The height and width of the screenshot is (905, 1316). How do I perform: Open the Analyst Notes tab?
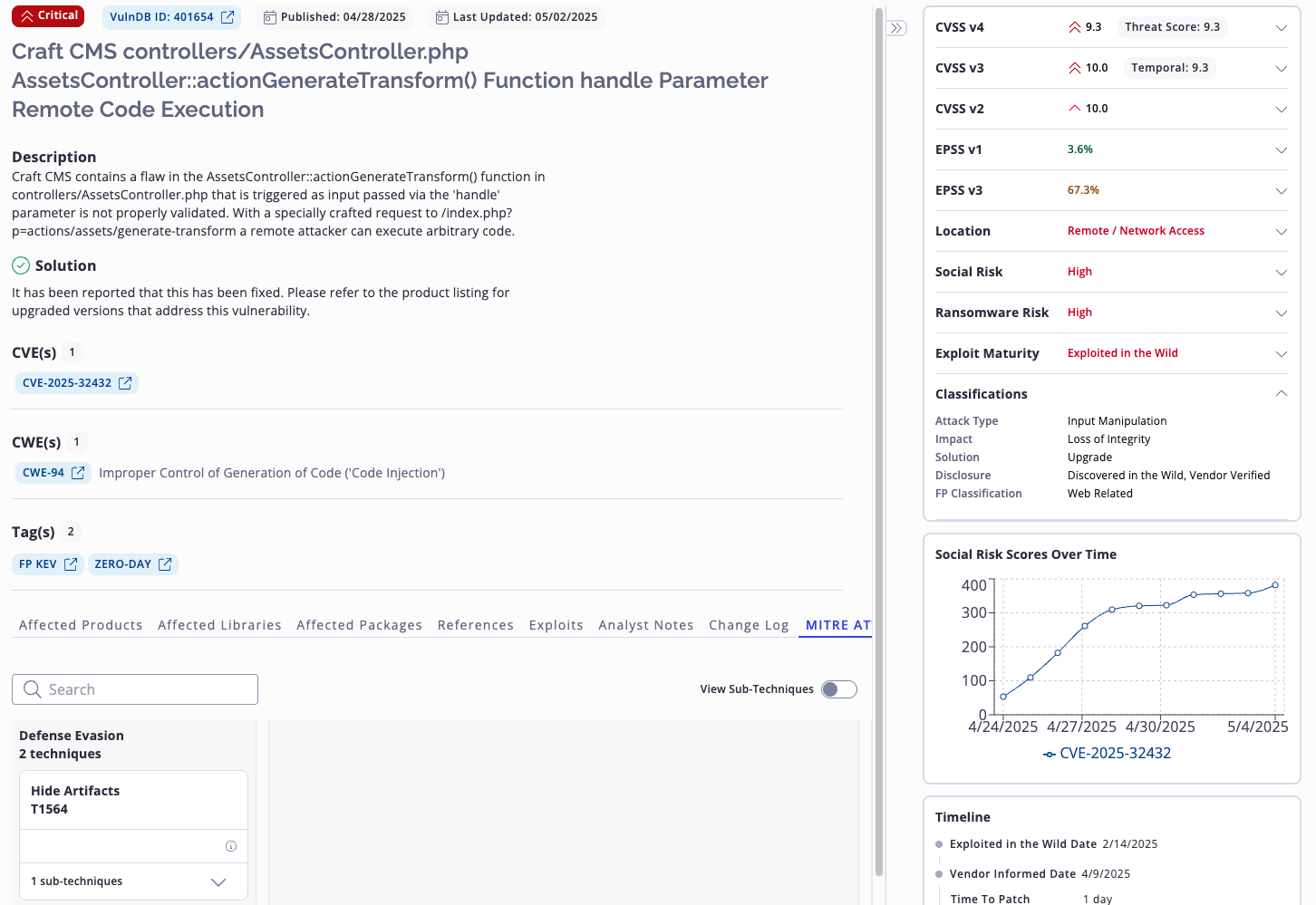pos(646,625)
